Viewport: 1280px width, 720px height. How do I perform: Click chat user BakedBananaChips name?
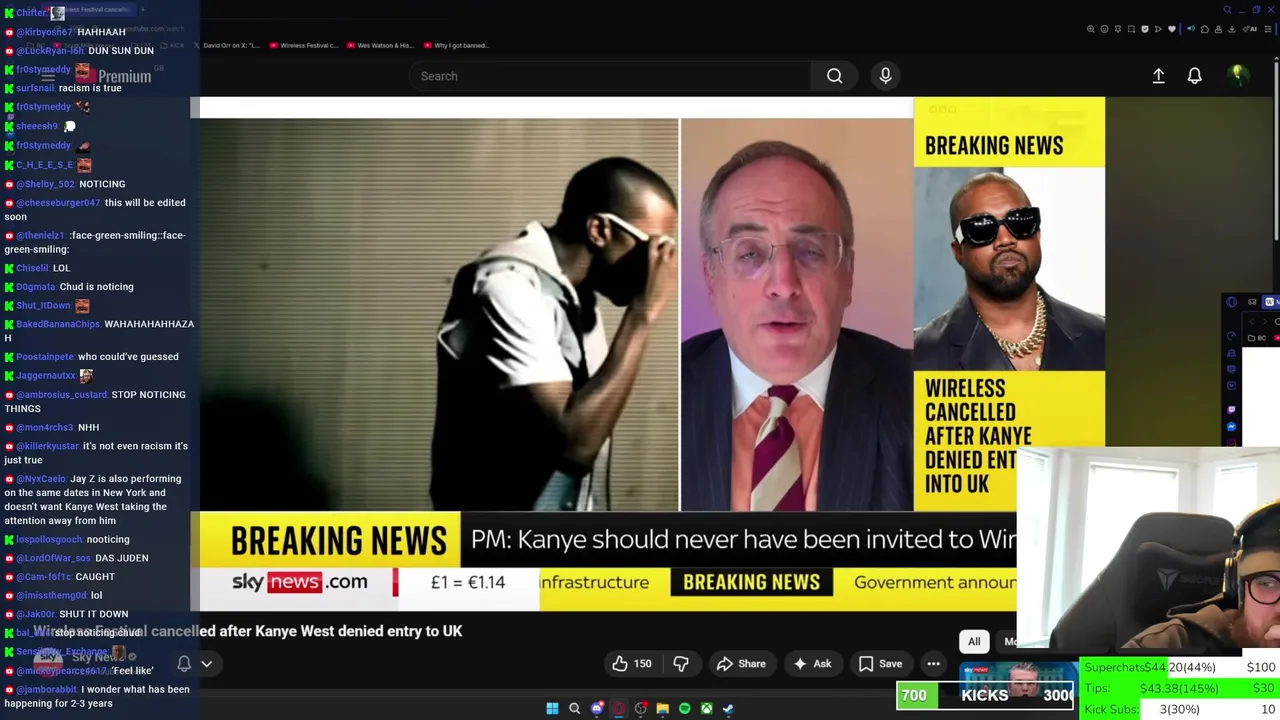click(x=58, y=324)
